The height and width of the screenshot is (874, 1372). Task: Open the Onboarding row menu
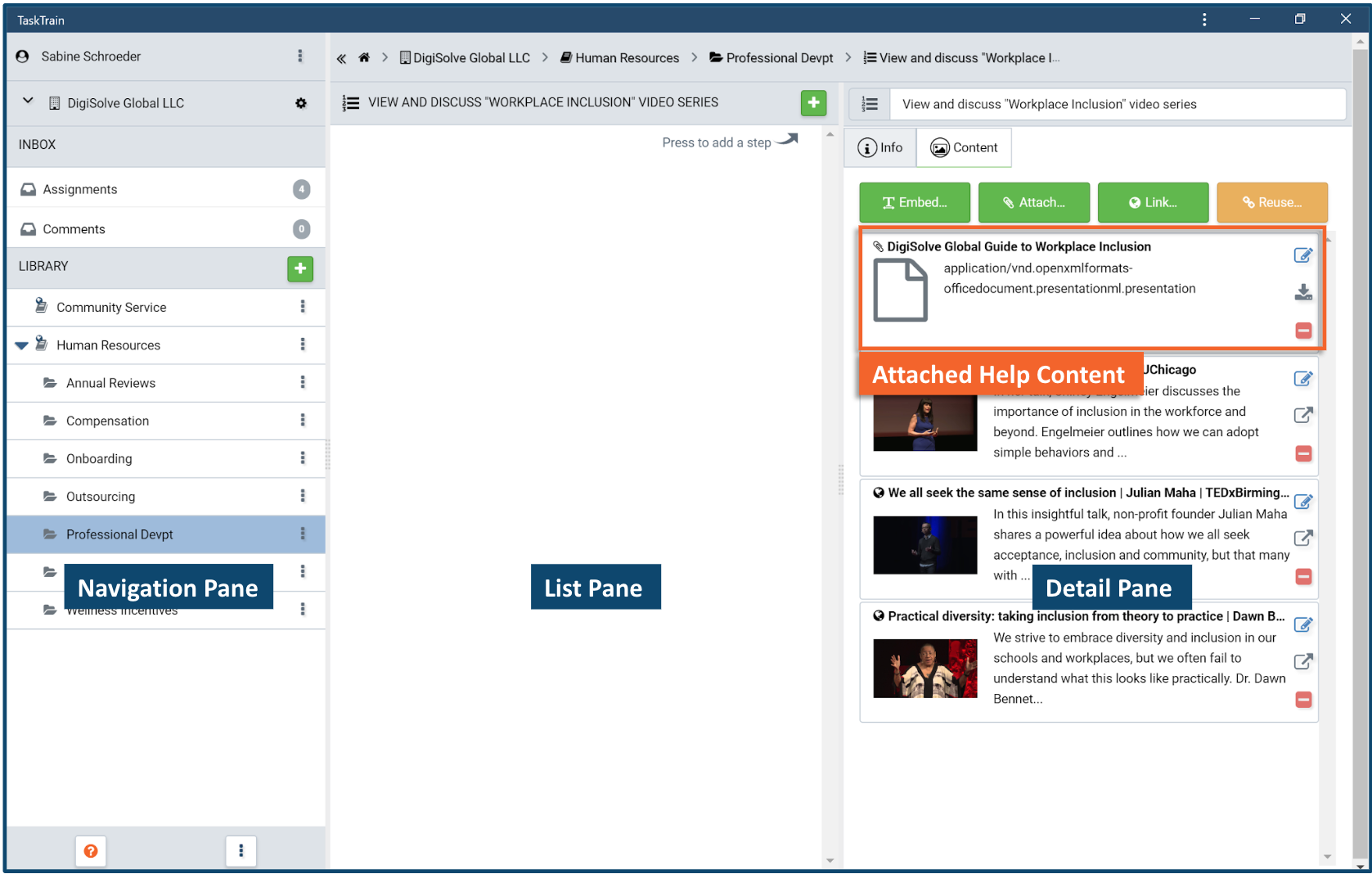coord(303,457)
